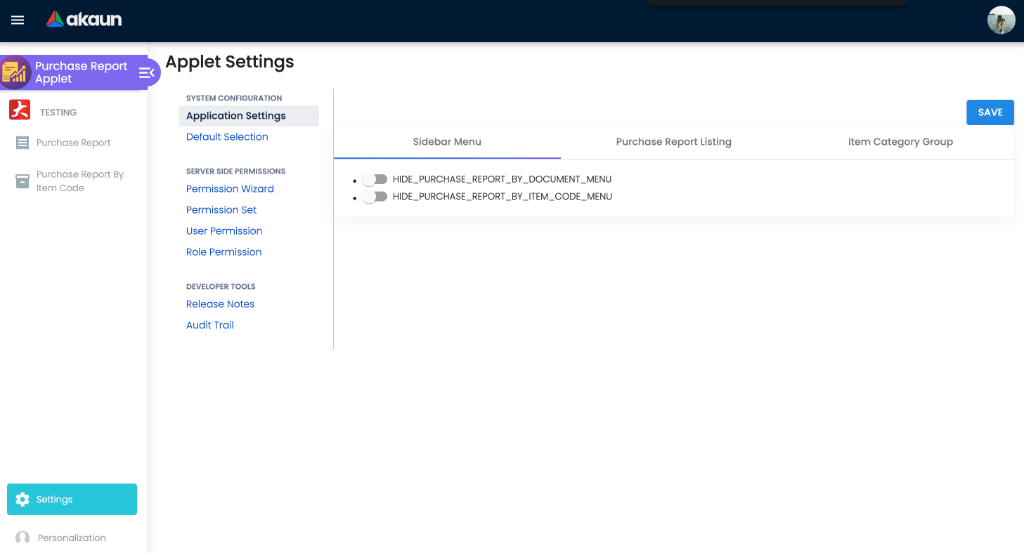1024x553 pixels.
Task: Click the HIDE_PURCHASE_REPORT_BY_DOCUMENT_MENU label
Action: click(x=502, y=179)
